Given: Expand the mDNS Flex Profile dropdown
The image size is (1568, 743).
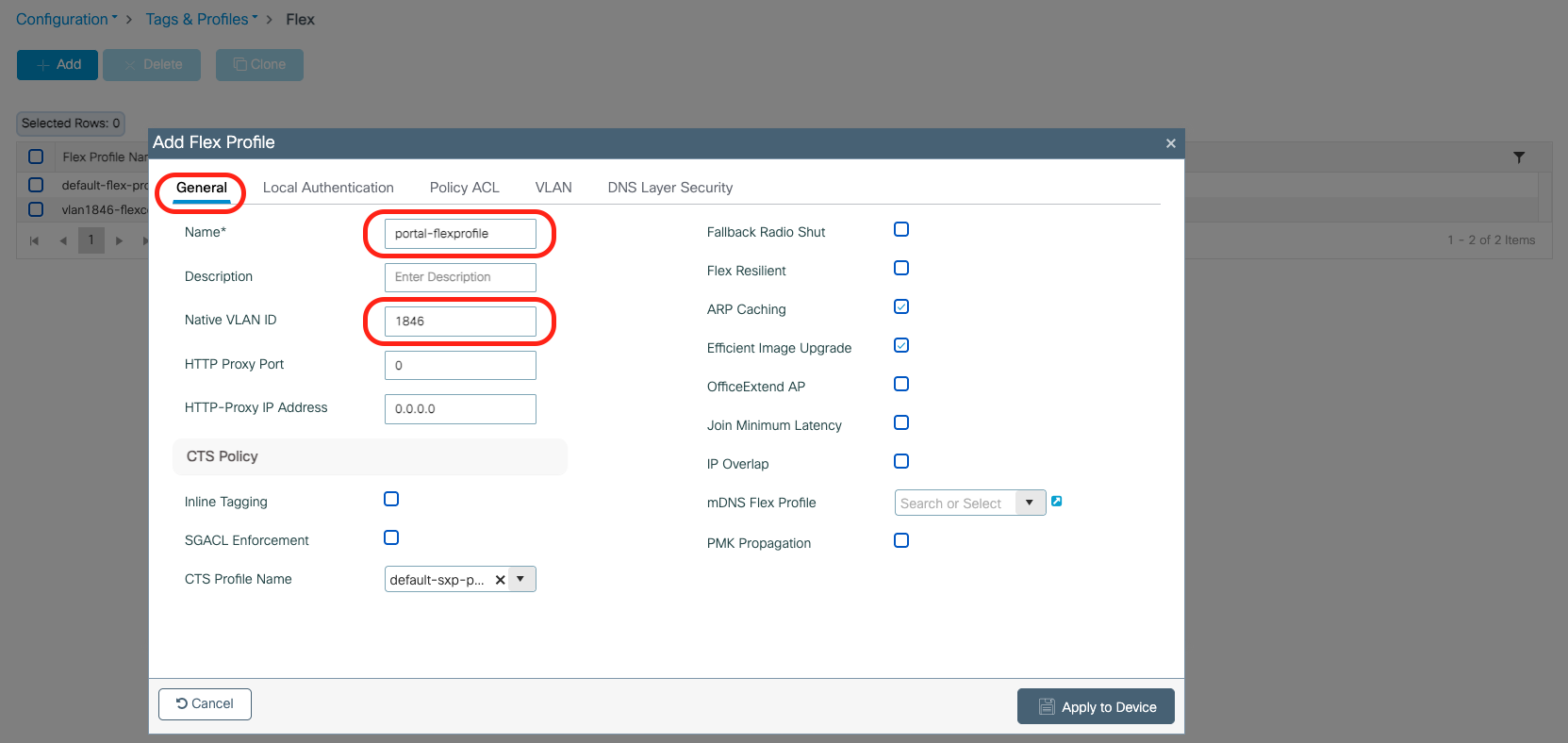Looking at the screenshot, I should [1030, 504].
